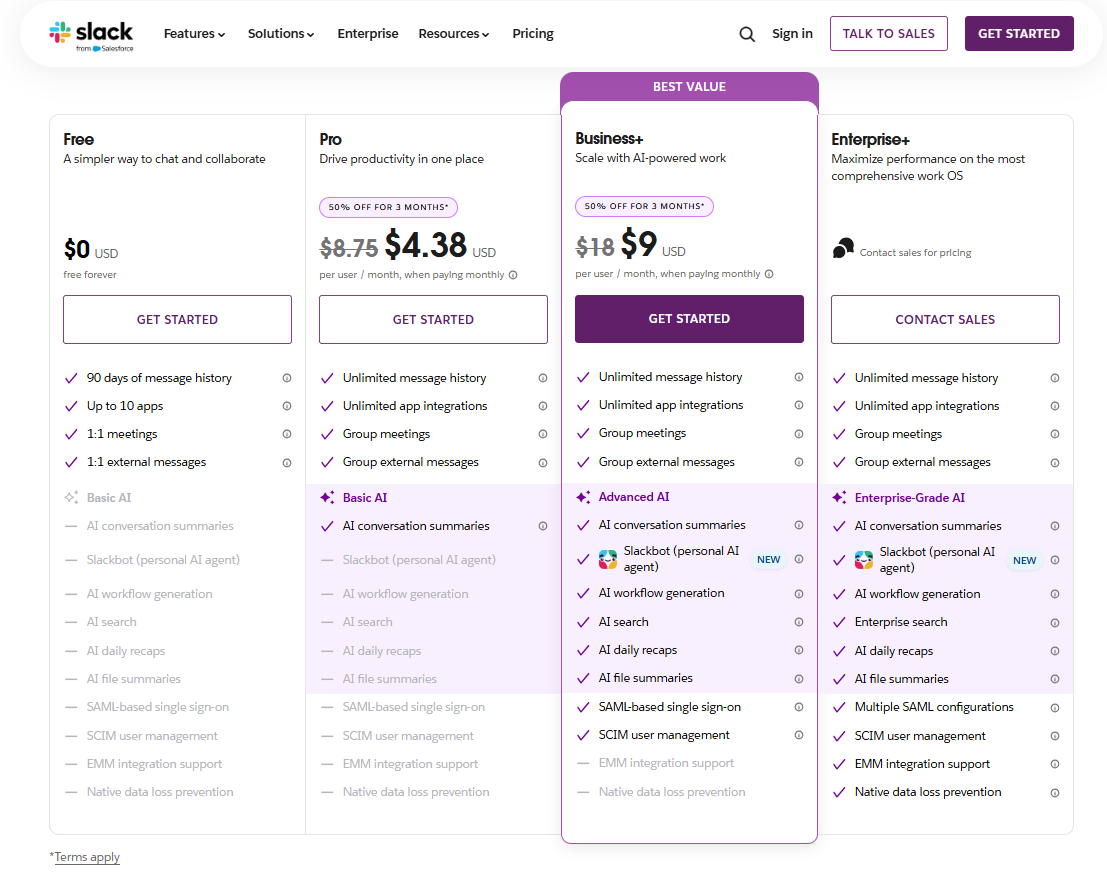Click the Enterprise-Grade AI sparkle icon
This screenshot has width=1107, height=877.
click(839, 497)
